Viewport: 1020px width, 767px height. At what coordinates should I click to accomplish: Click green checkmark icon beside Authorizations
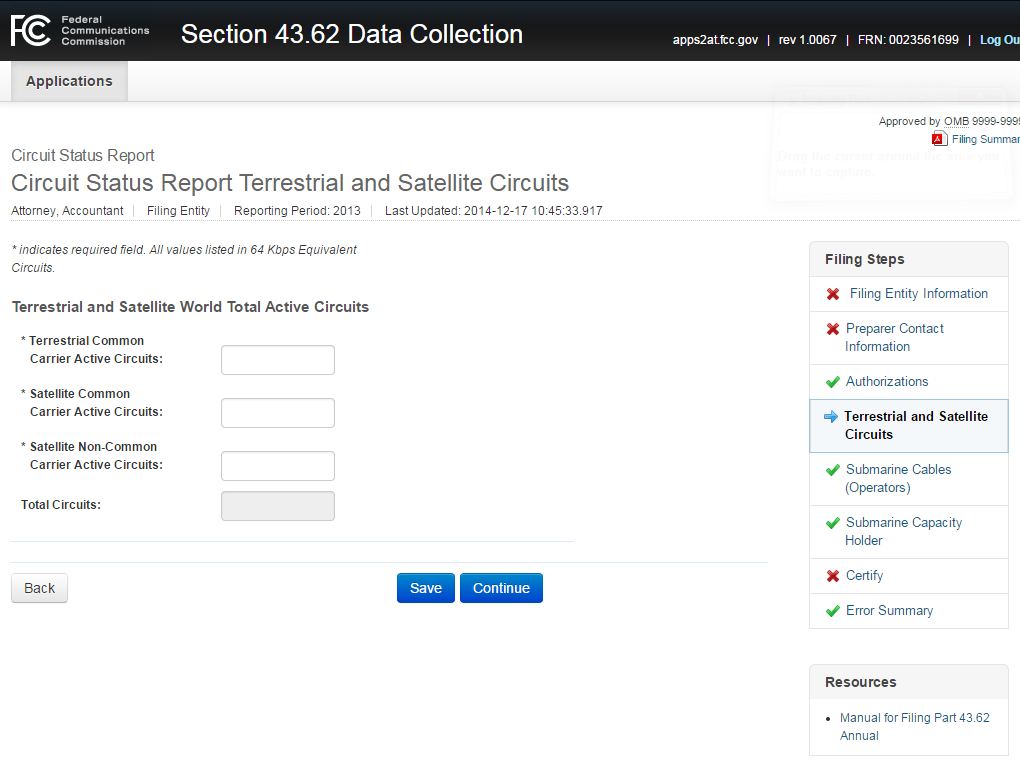[x=833, y=382]
